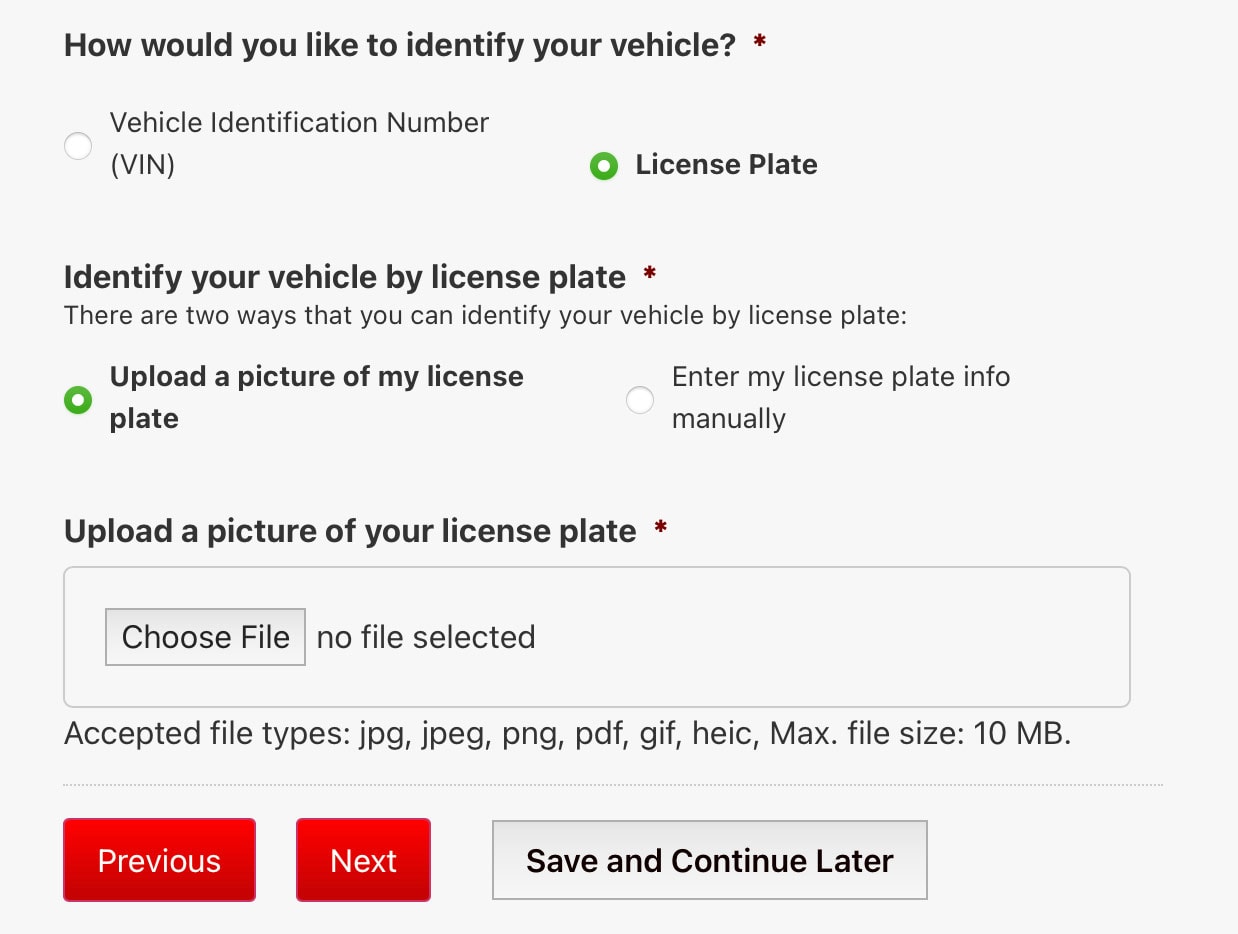
Task: Select the License Plate radio option
Action: [604, 166]
